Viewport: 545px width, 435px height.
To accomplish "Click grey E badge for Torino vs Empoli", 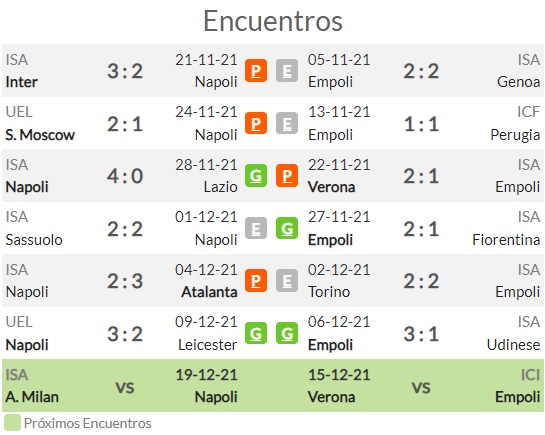I will coord(287,280).
